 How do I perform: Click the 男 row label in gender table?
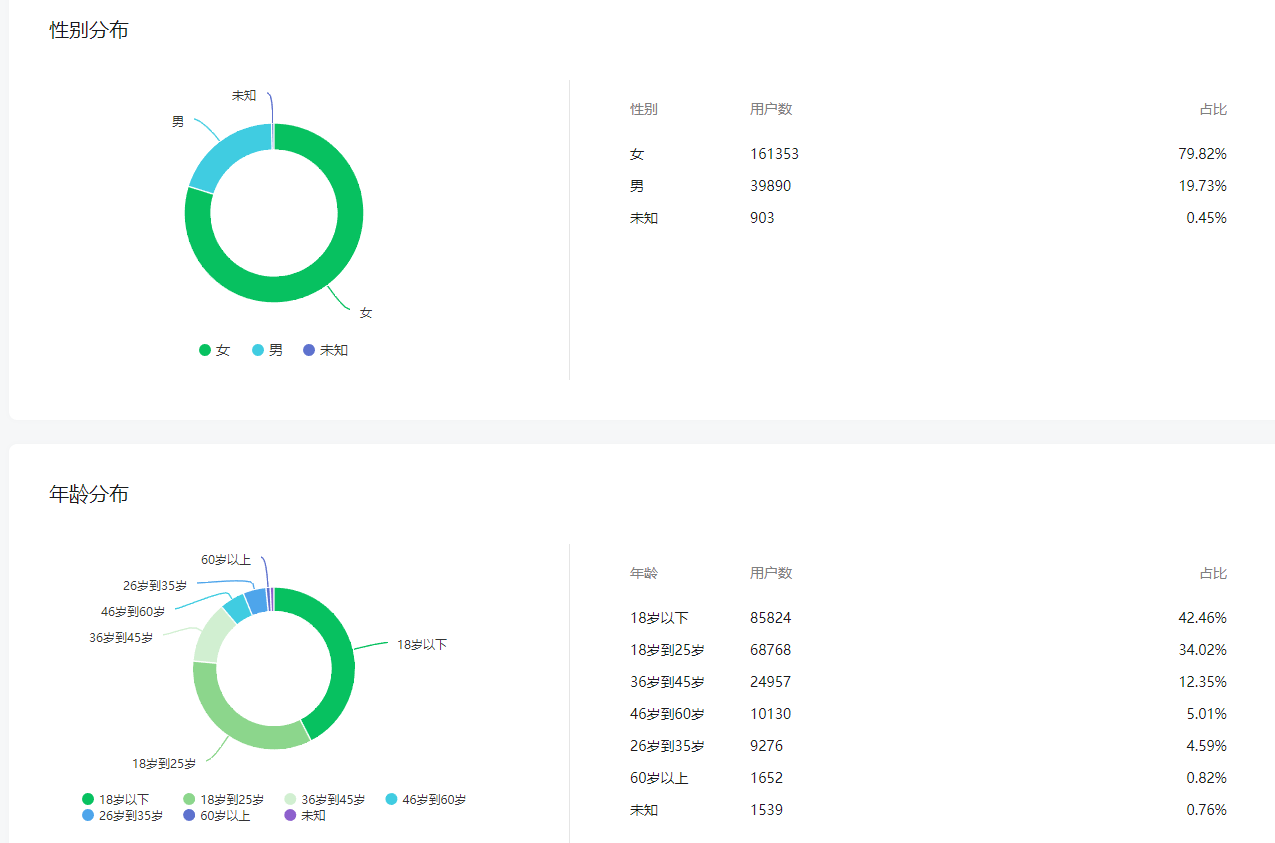(x=637, y=186)
